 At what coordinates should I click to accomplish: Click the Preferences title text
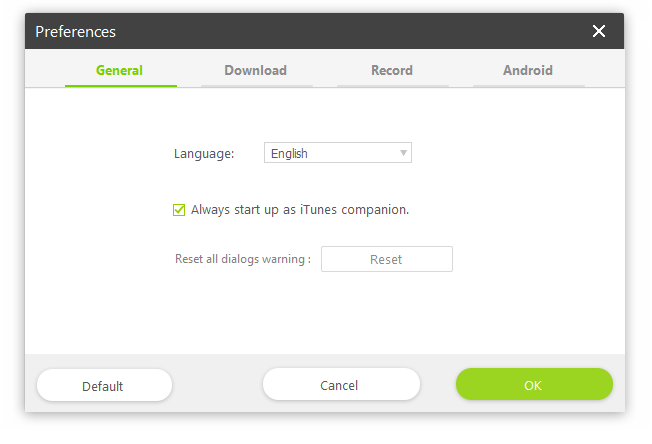coord(76,31)
